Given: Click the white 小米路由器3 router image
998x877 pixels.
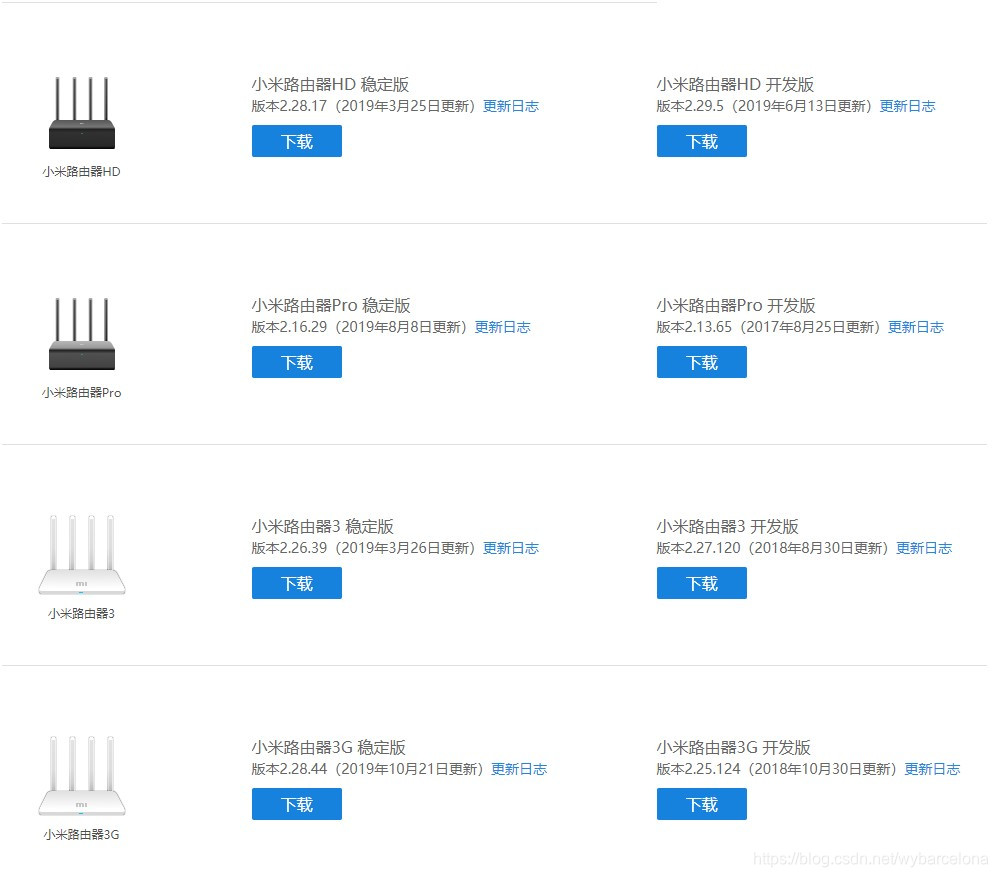Looking at the screenshot, I should click(x=81, y=555).
